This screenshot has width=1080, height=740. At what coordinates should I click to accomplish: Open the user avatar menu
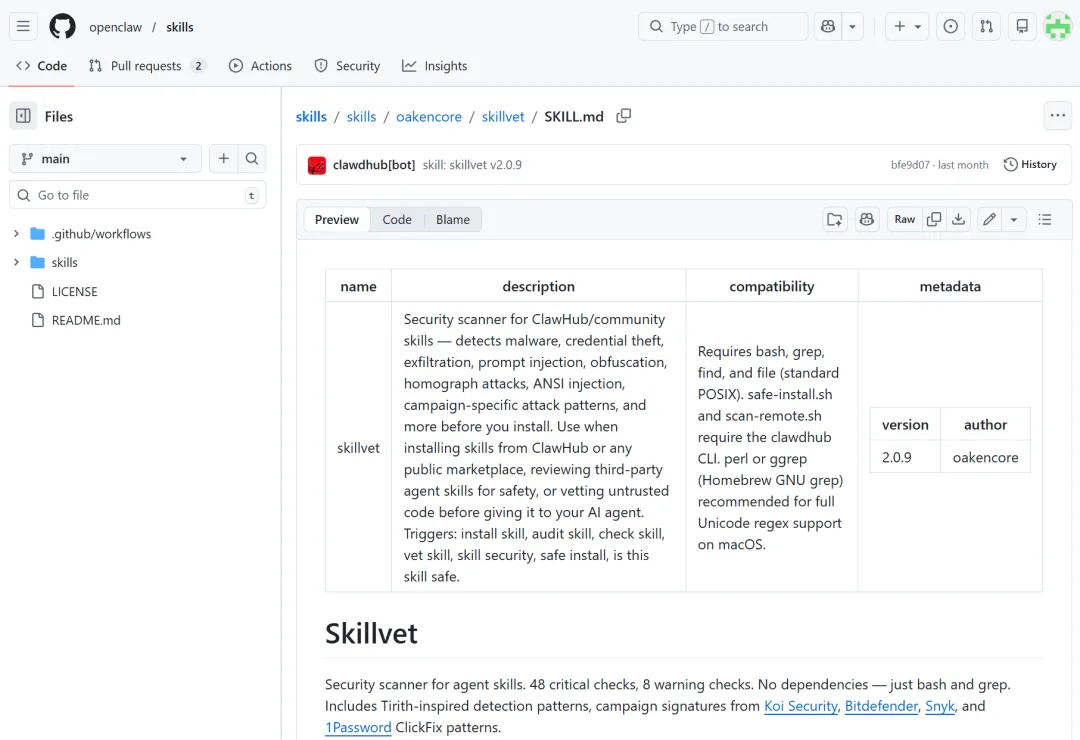1058,27
